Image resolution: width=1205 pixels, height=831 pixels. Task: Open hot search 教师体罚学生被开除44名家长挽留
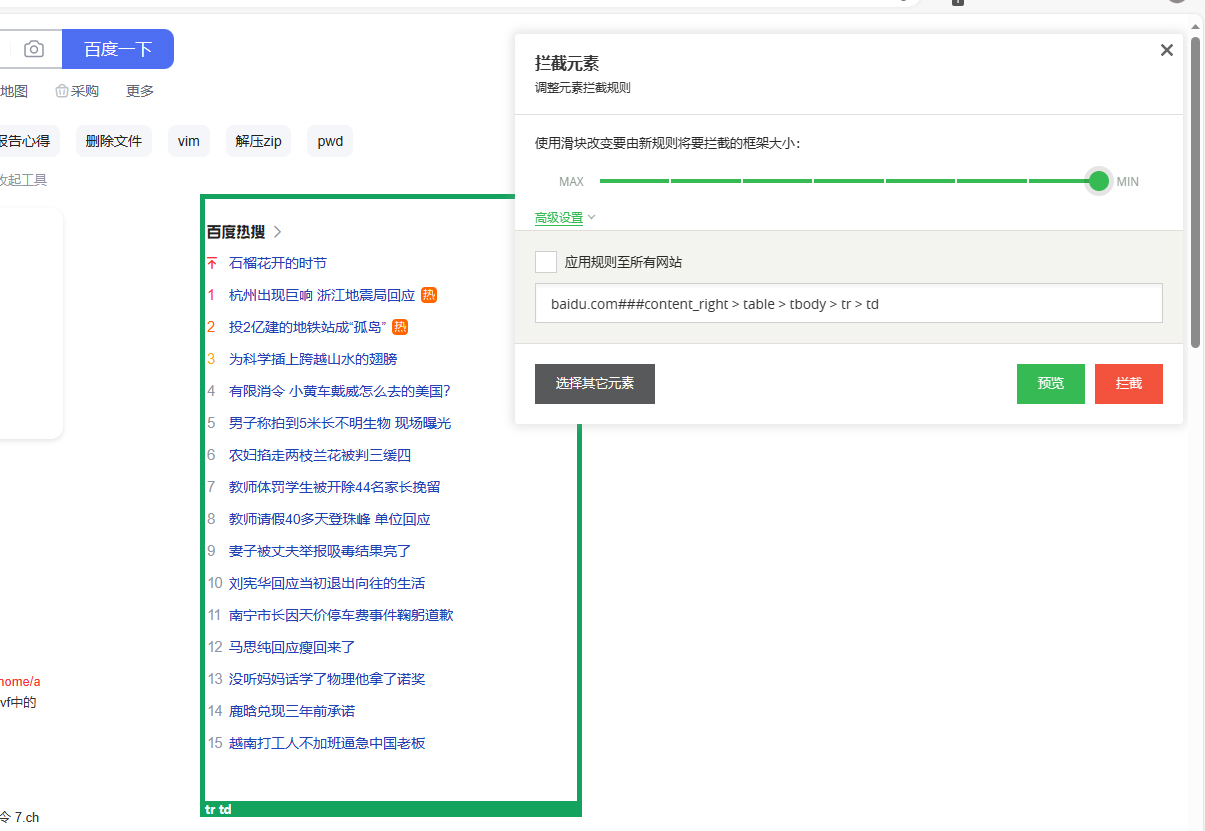[x=335, y=487]
